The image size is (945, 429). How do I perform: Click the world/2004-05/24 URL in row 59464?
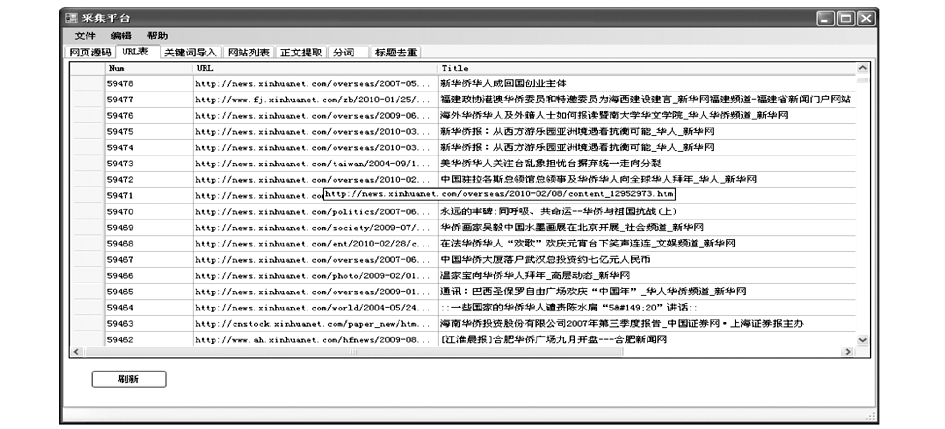315,308
